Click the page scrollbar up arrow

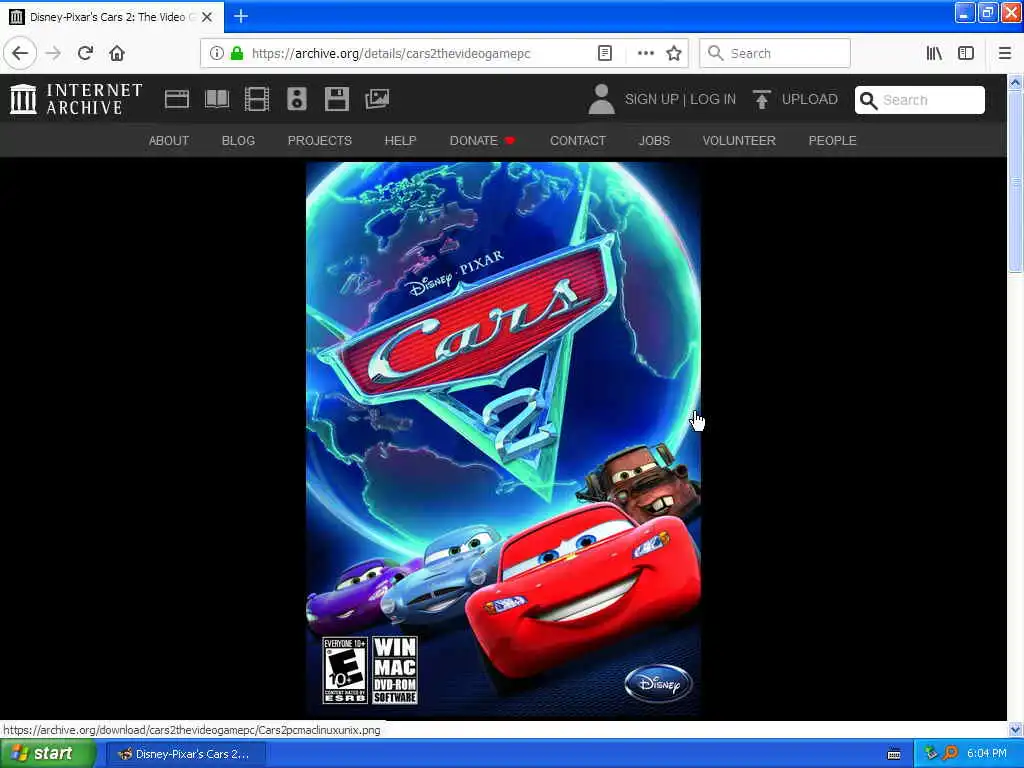pyautogui.click(x=1015, y=83)
